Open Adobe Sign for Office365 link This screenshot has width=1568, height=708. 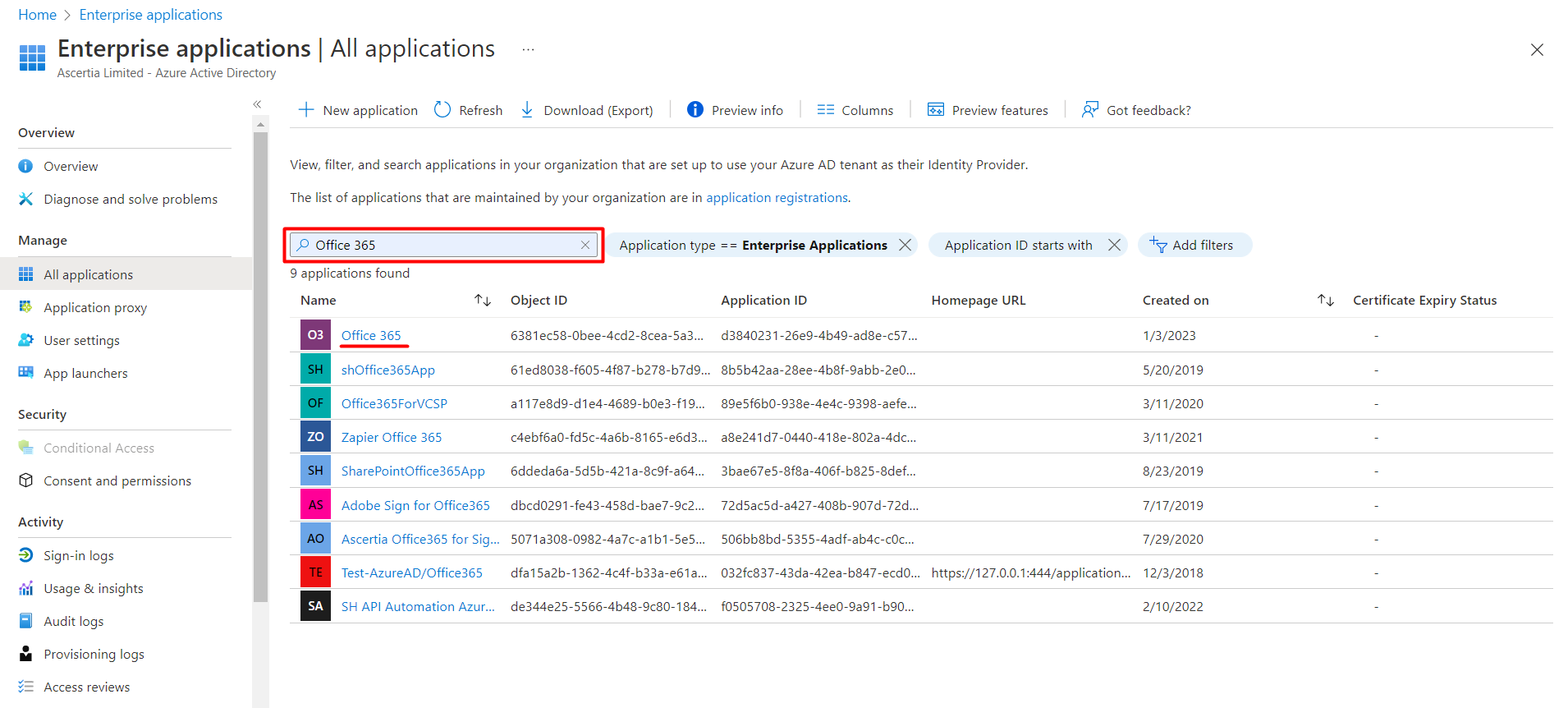[x=415, y=505]
